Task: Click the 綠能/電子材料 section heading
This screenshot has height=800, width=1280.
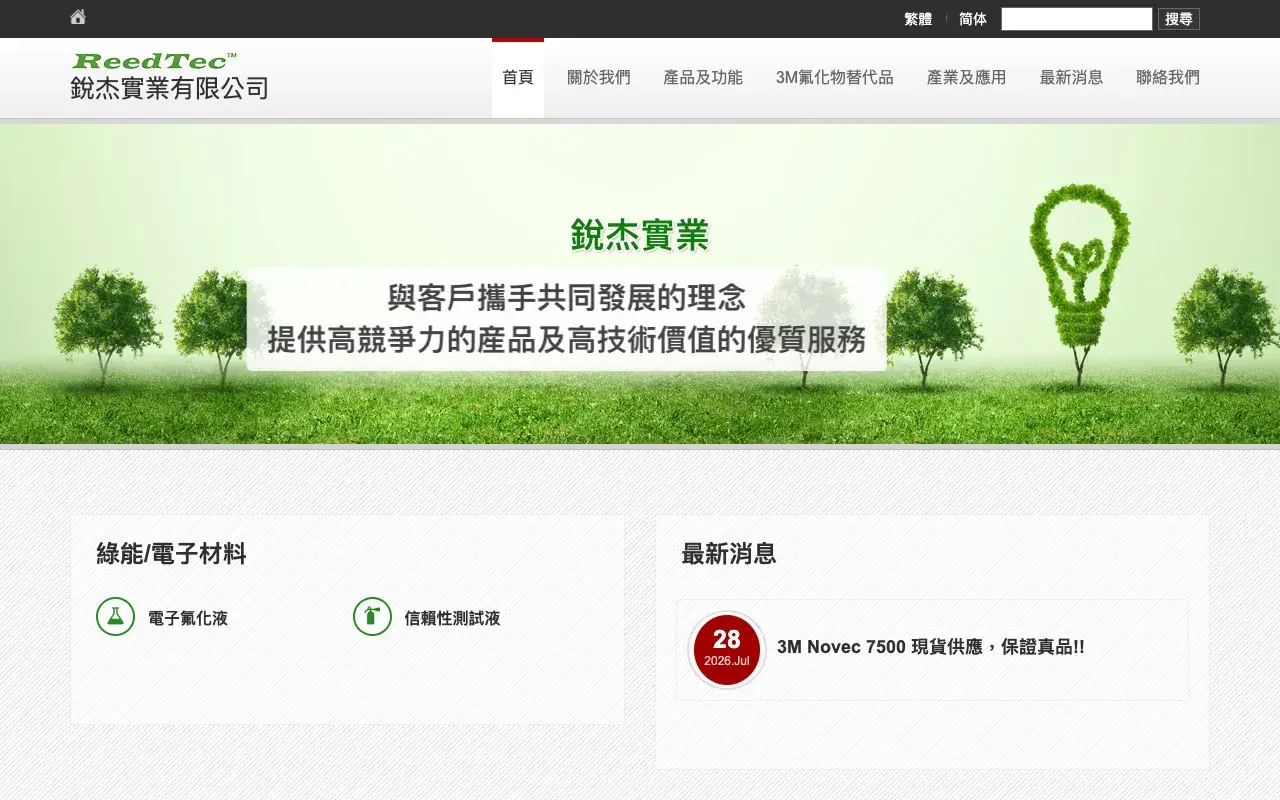Action: coord(171,553)
